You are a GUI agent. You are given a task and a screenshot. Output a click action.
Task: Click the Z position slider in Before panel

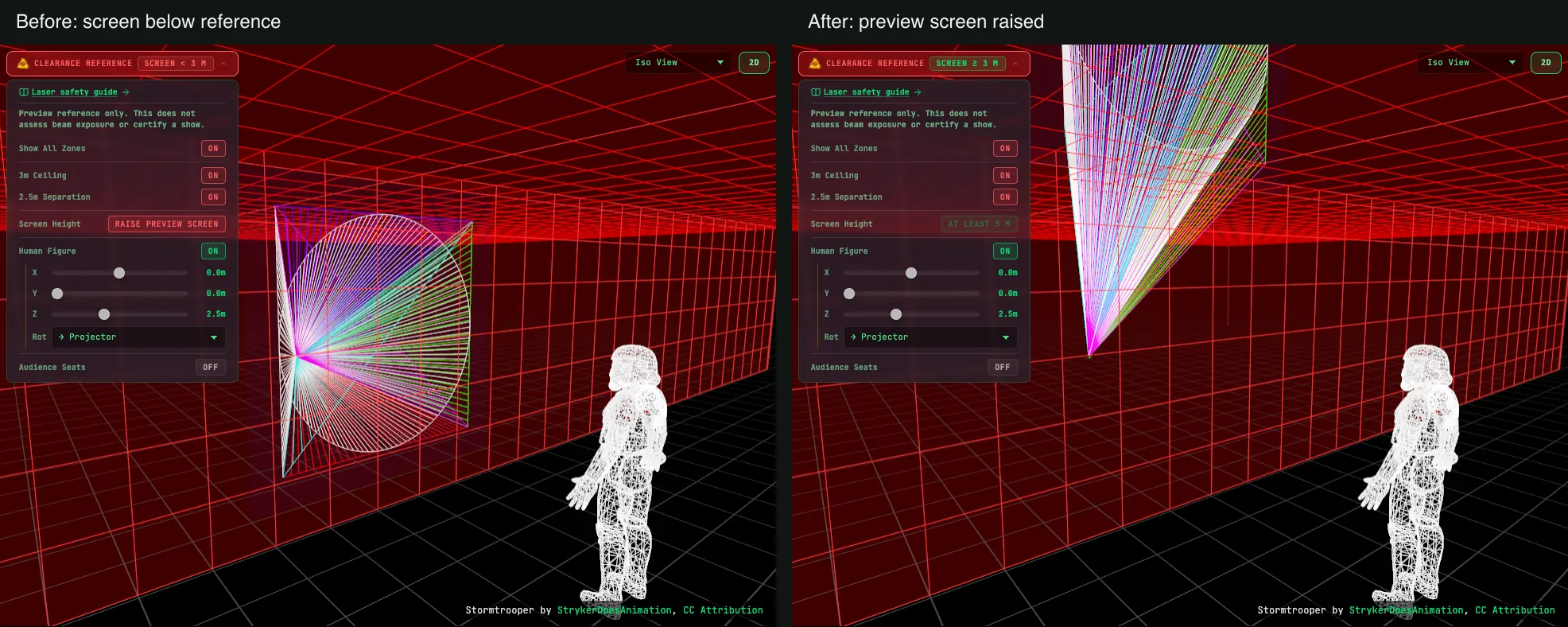pos(119,314)
